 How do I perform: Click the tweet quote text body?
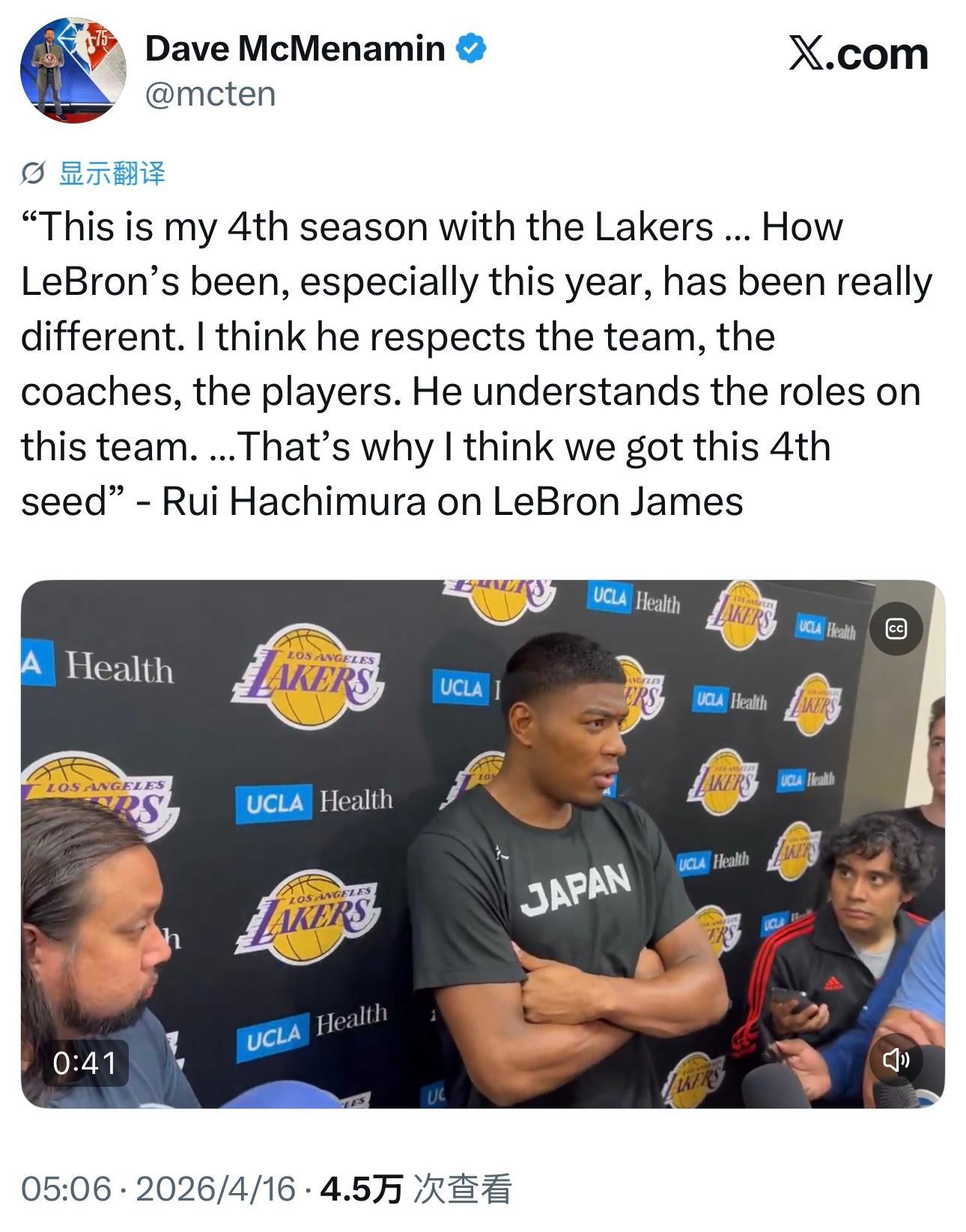point(476,364)
